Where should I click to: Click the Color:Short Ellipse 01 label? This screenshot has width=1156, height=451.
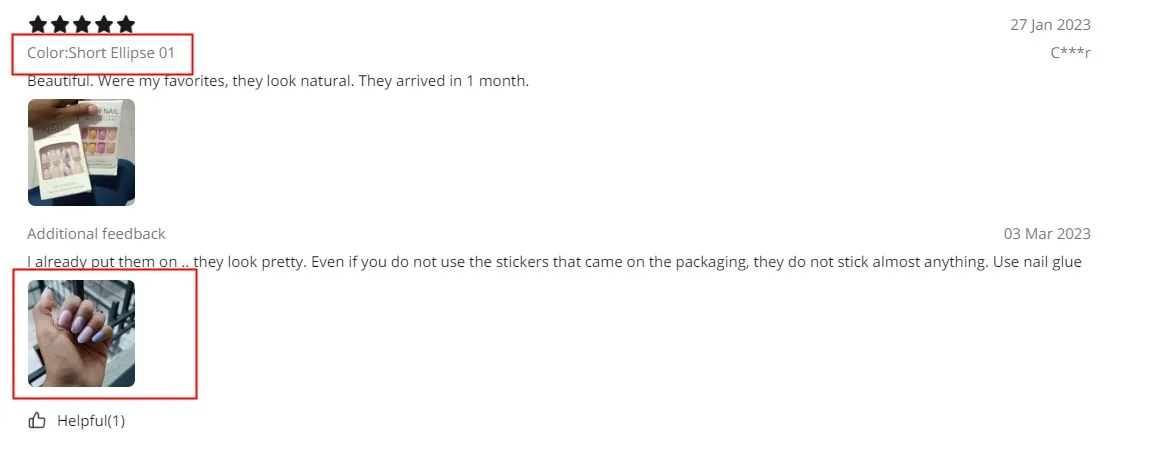click(x=101, y=53)
